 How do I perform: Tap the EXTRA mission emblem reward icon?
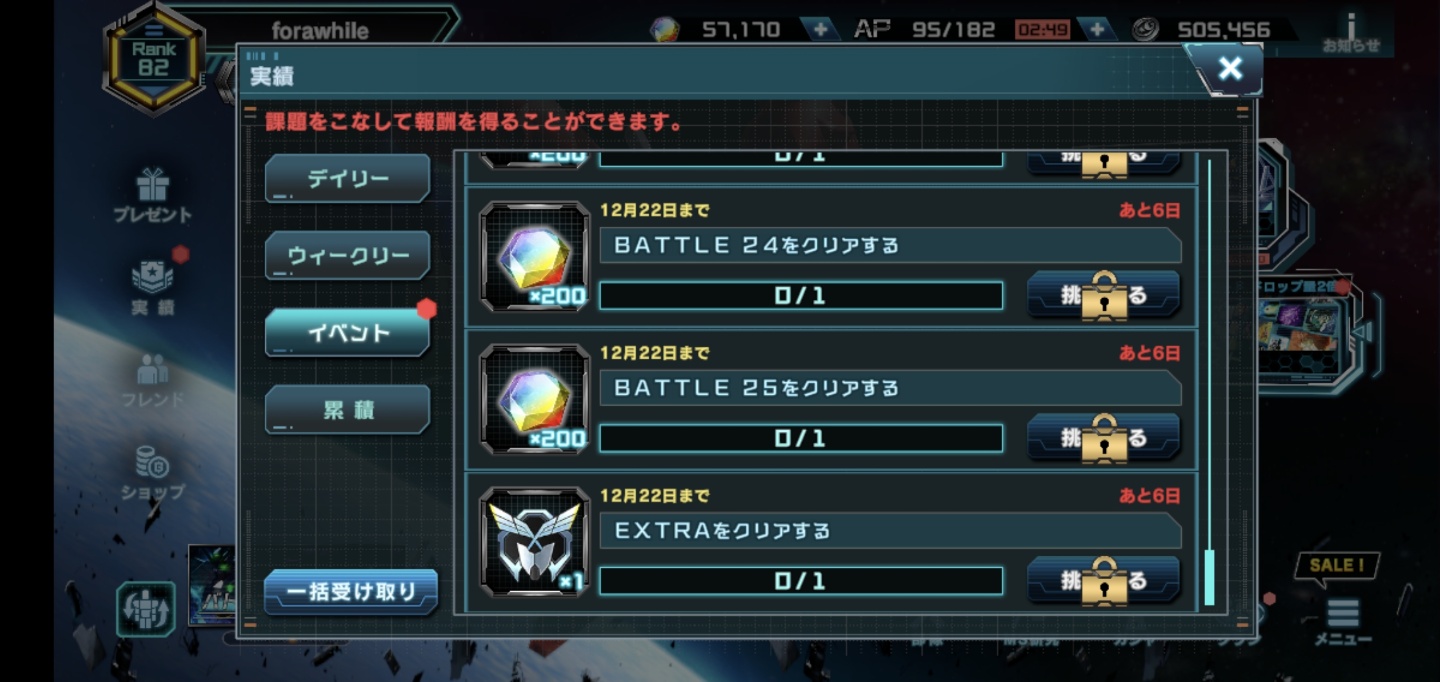(535, 542)
